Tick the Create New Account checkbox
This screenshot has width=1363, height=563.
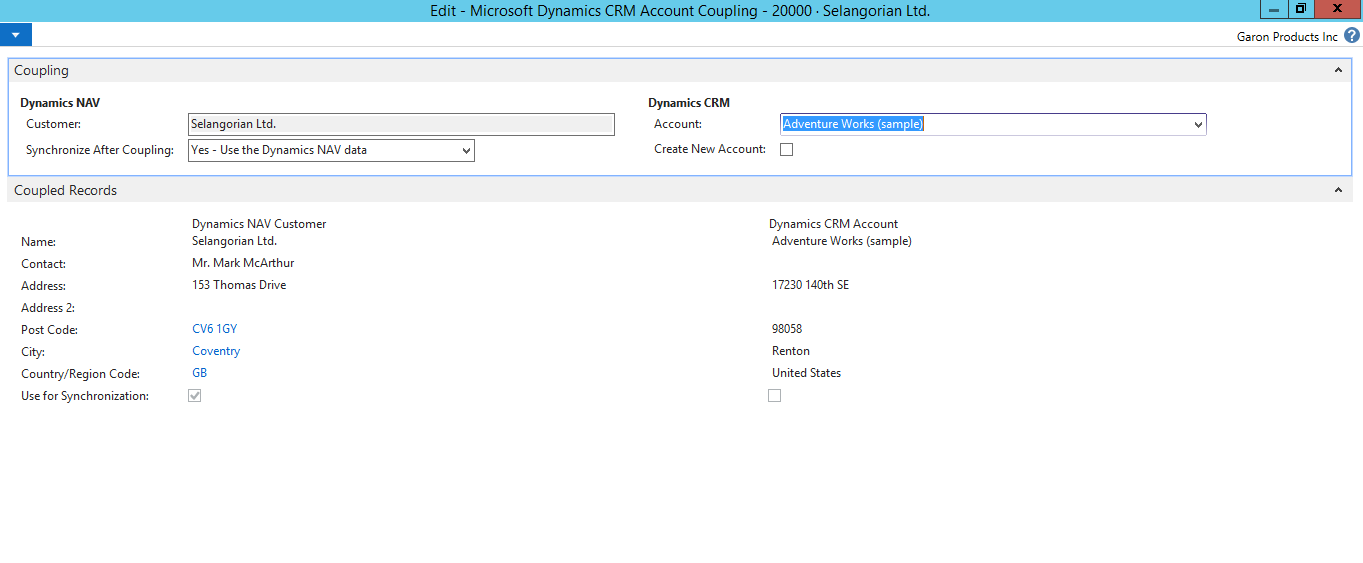click(x=786, y=150)
